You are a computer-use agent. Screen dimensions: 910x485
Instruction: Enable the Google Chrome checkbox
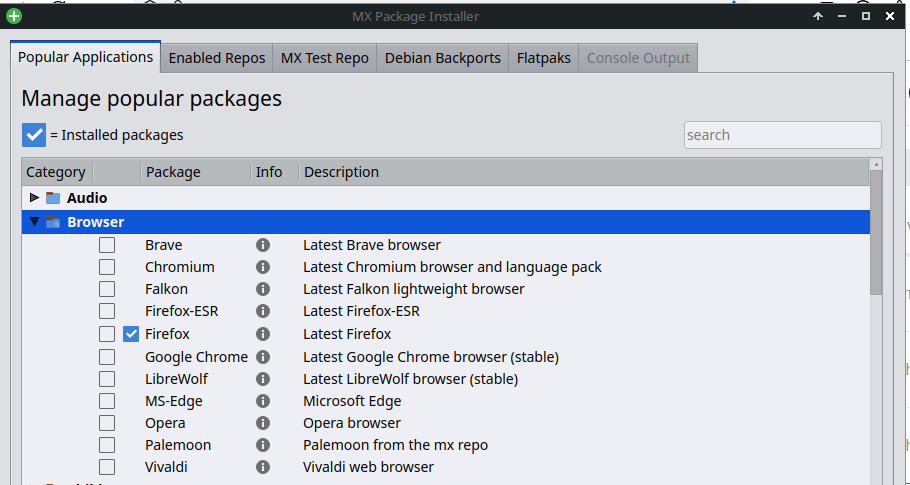107,357
